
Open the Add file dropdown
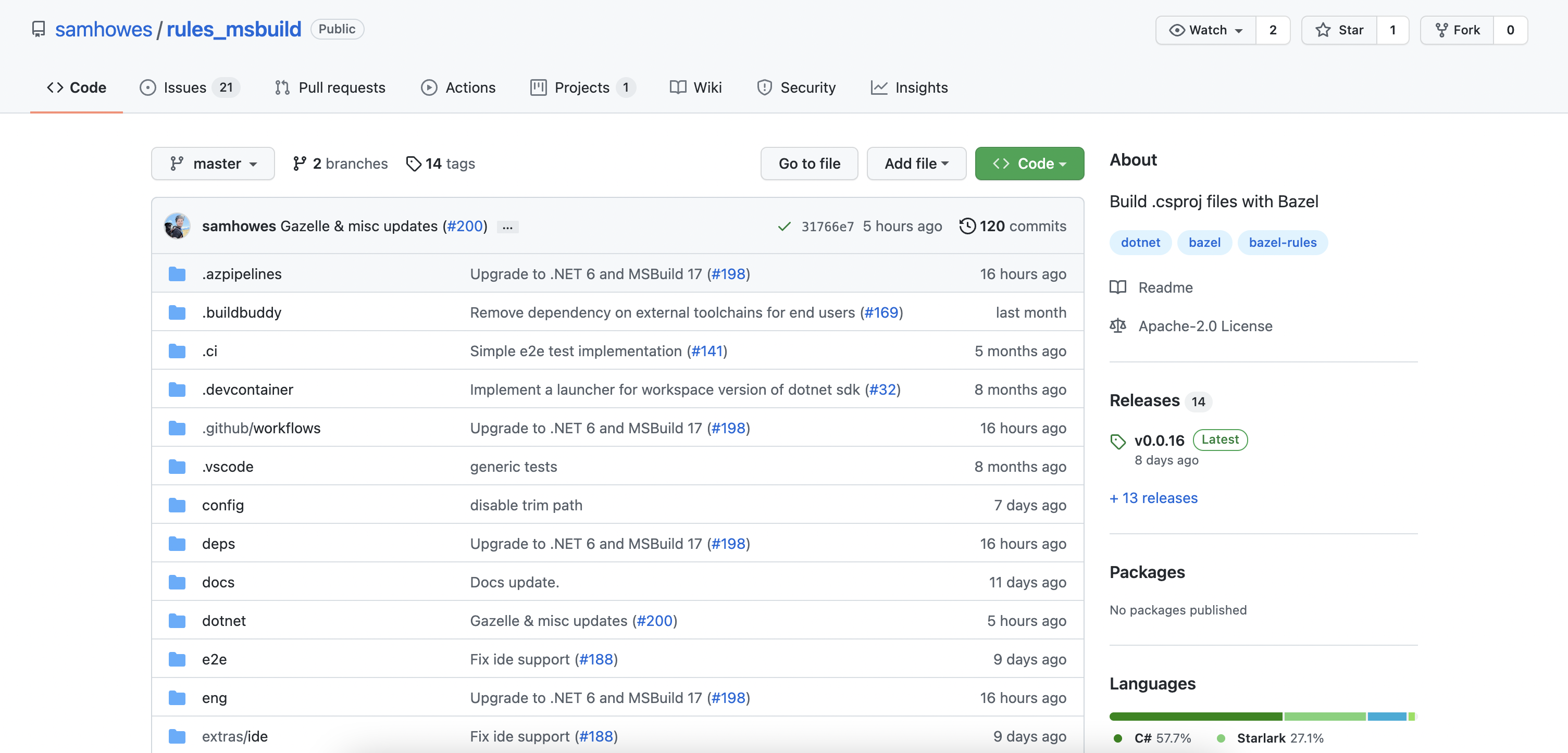916,164
